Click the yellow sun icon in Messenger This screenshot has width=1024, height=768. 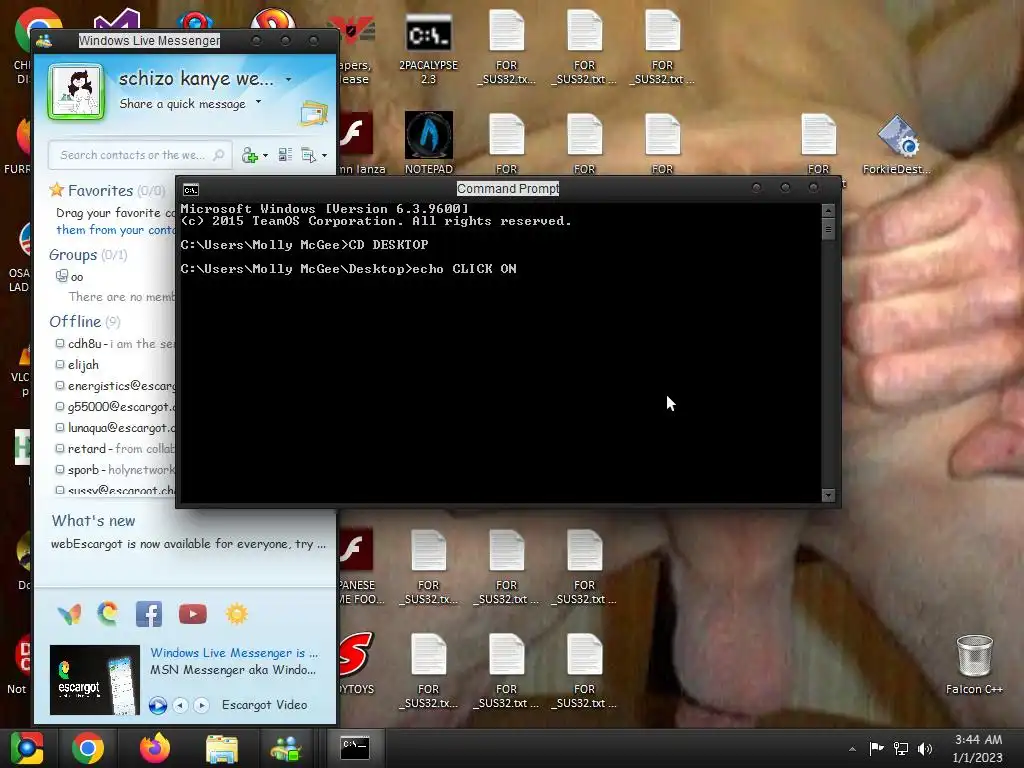(x=237, y=614)
